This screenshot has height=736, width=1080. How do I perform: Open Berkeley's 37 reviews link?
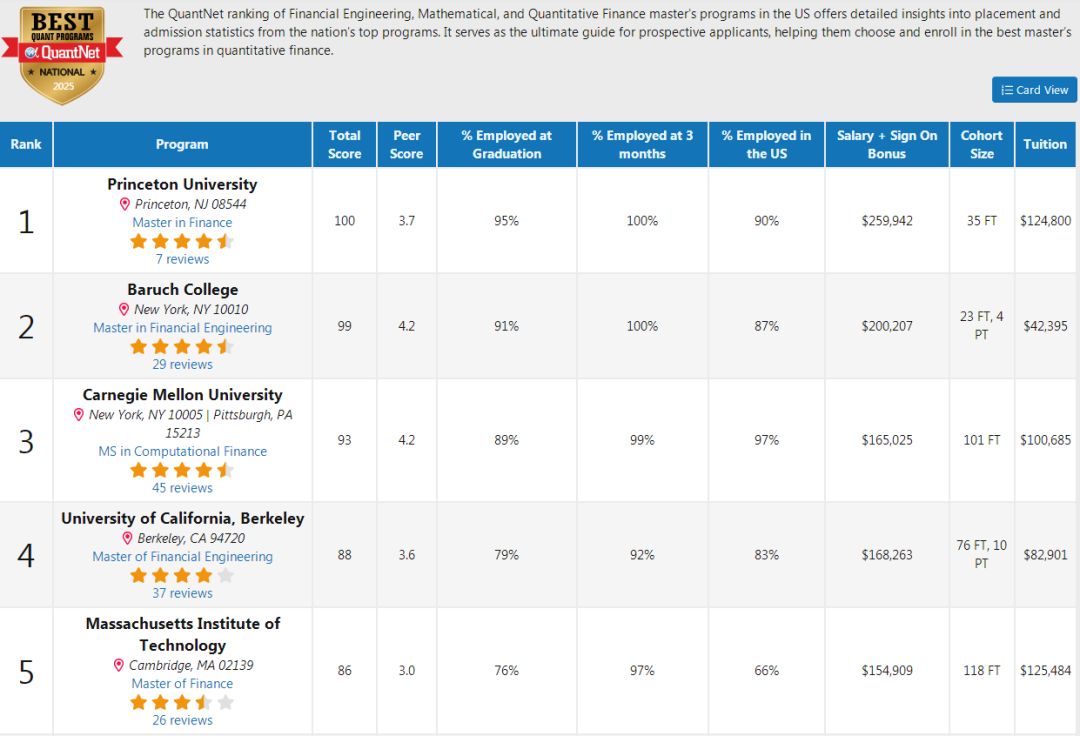182,593
